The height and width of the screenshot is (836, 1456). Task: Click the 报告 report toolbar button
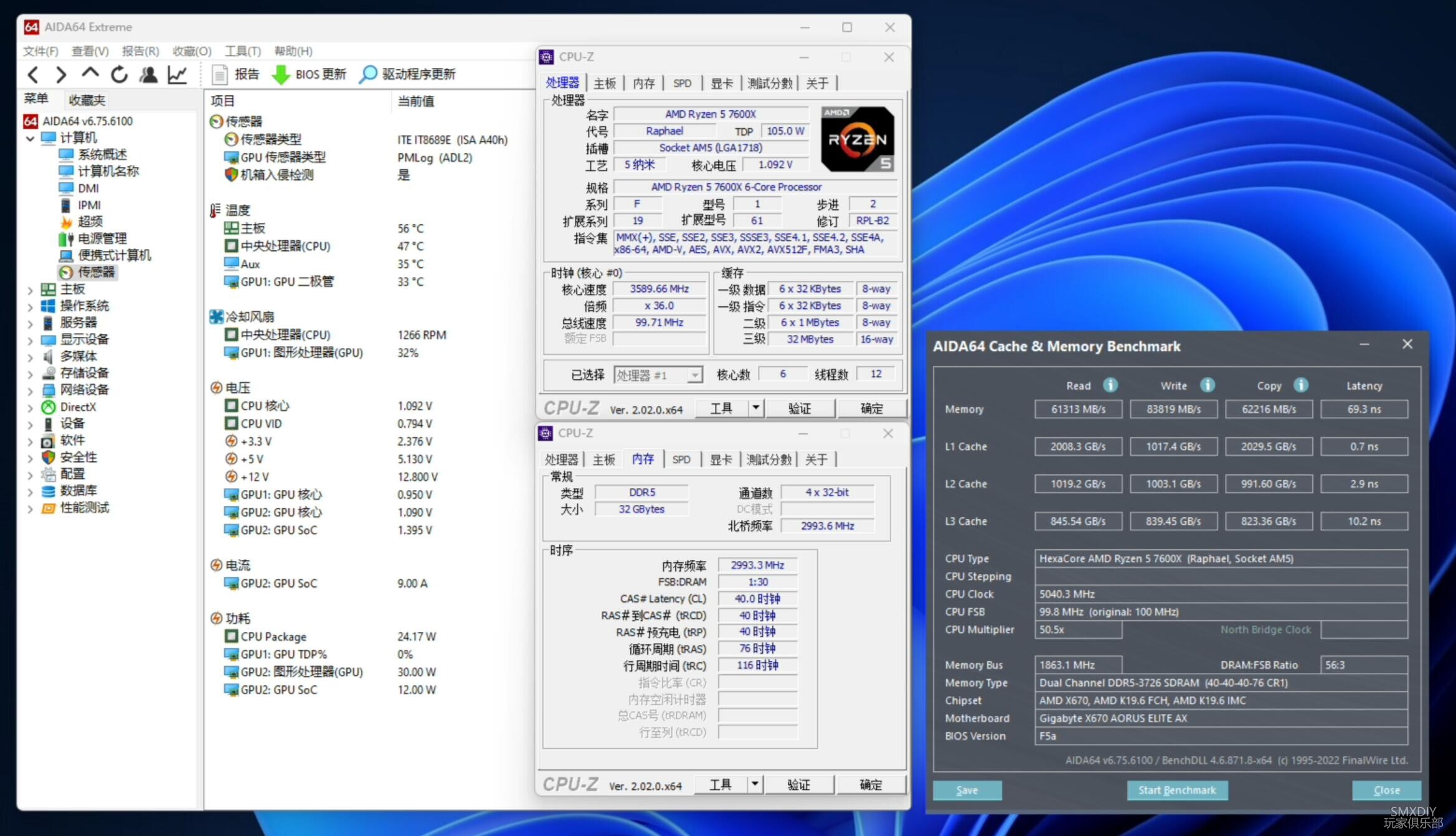point(235,74)
